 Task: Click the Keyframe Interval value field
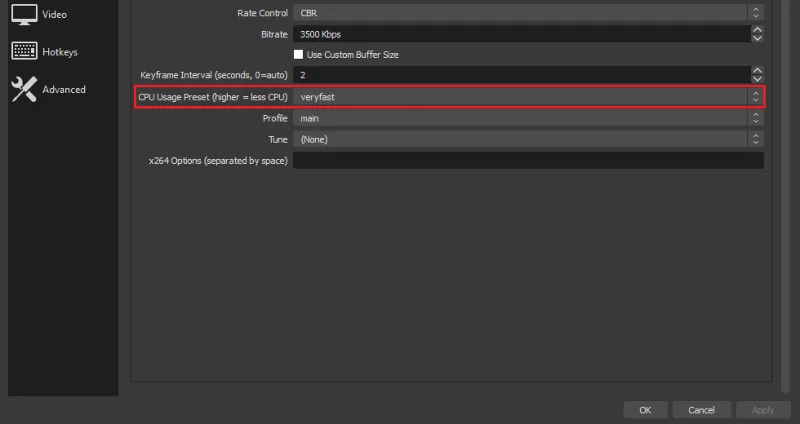(522, 75)
